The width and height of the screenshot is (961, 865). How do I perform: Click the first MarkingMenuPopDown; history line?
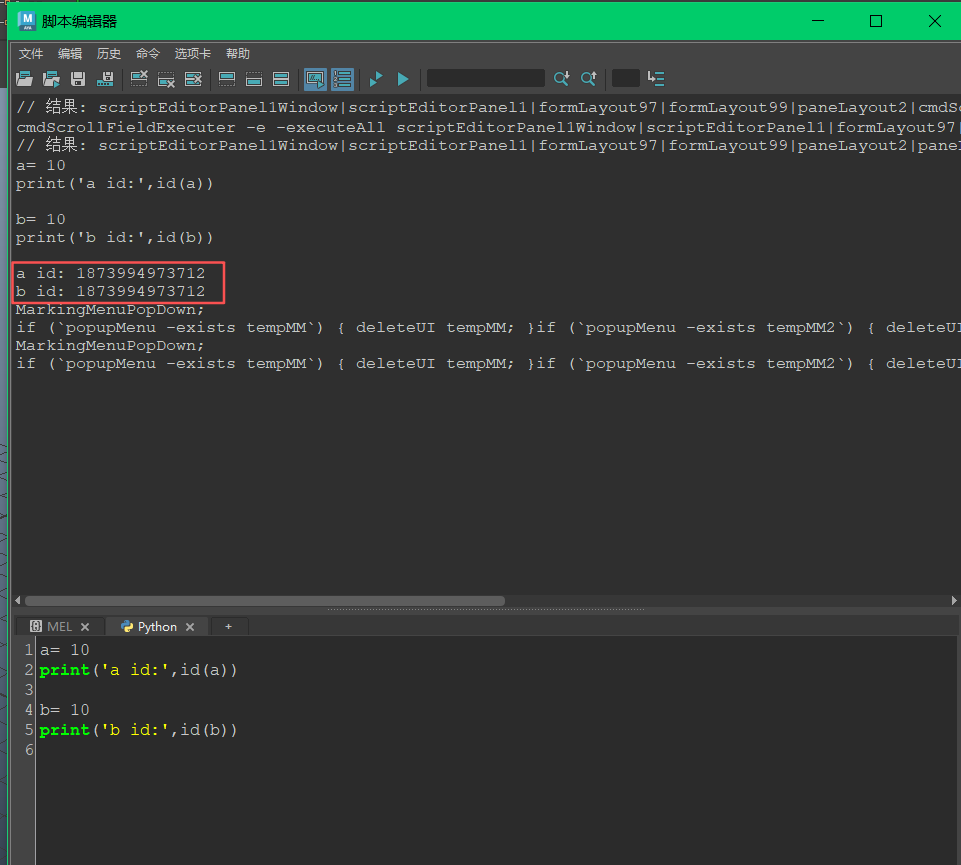[110, 310]
